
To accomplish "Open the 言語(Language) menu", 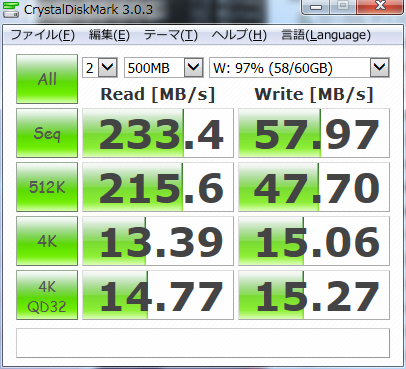I will 326,35.
